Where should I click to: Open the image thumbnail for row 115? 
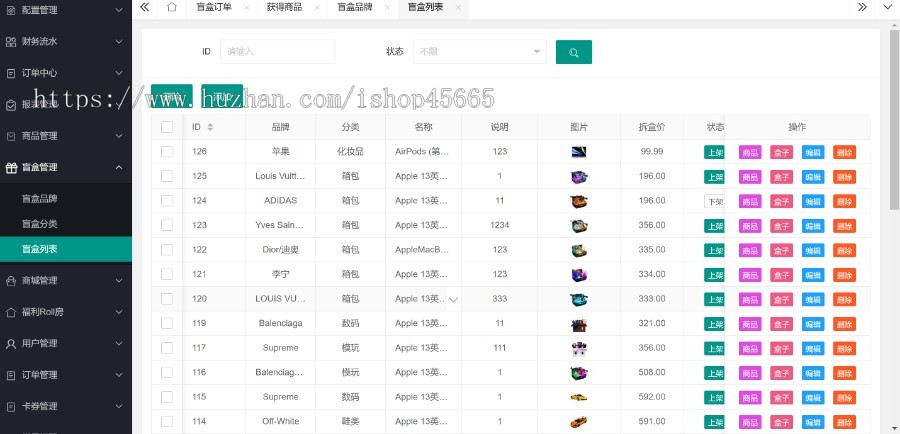[579, 397]
